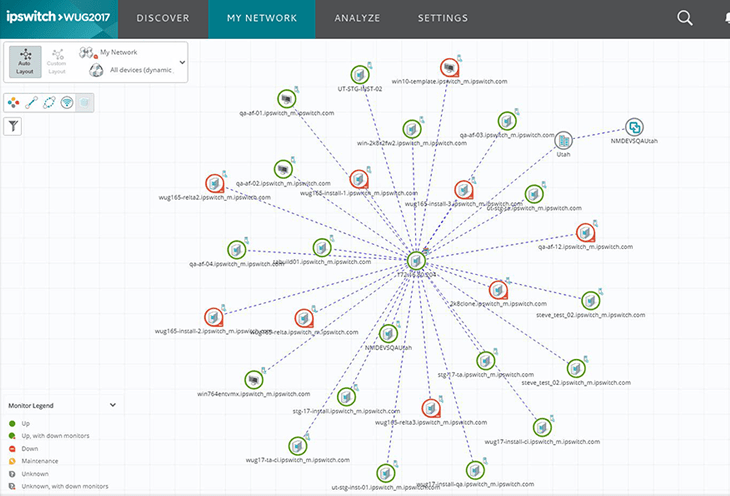Toggle the colored device status overlay
This screenshot has height=496, width=730.
[14, 102]
